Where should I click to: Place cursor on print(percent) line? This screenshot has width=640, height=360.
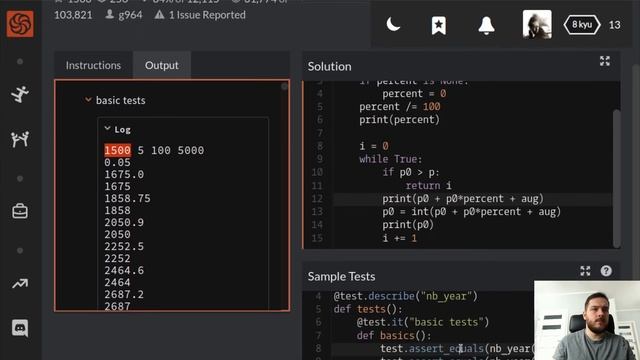400,120
